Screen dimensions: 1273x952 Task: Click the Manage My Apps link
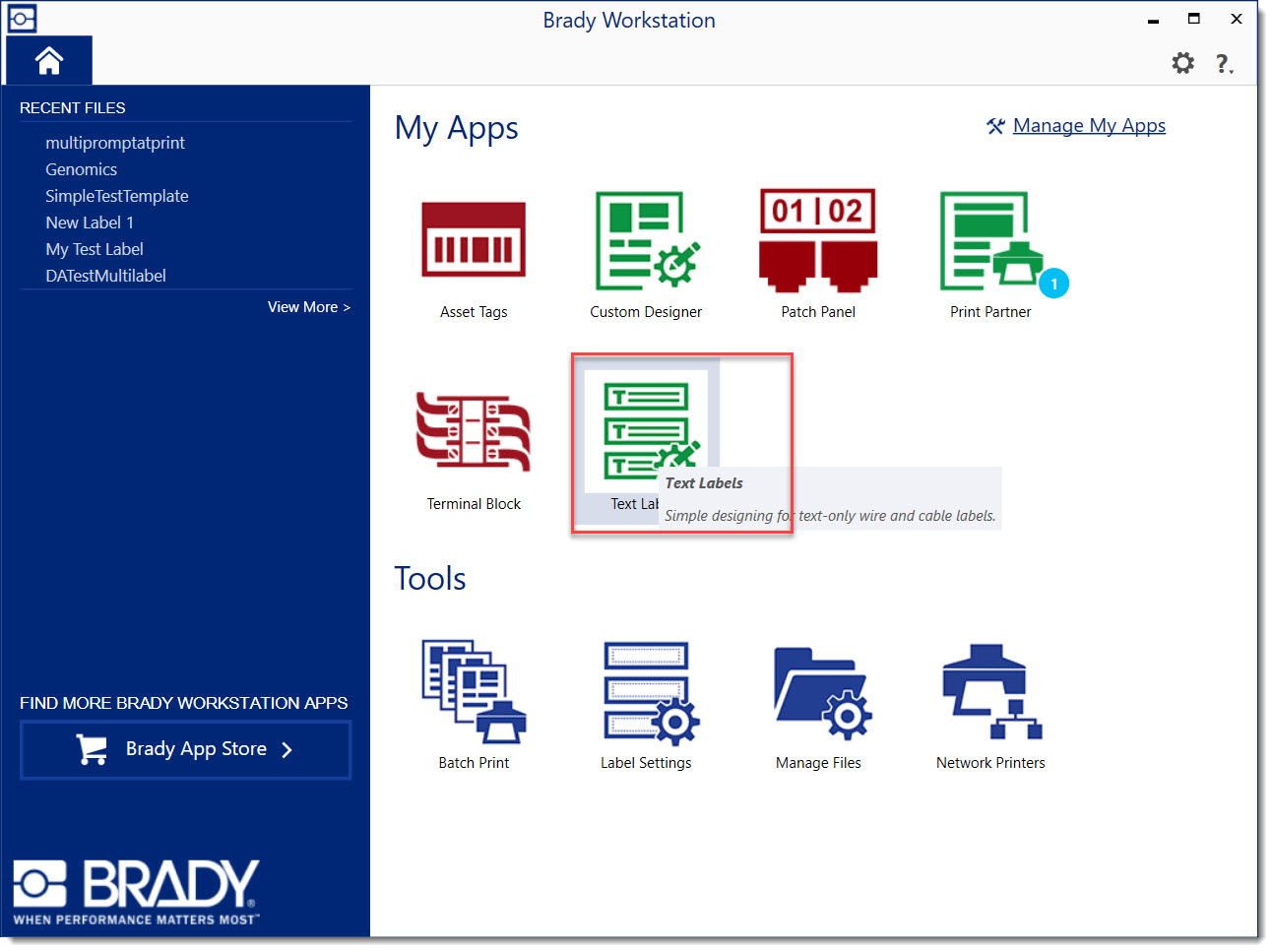tap(1088, 126)
